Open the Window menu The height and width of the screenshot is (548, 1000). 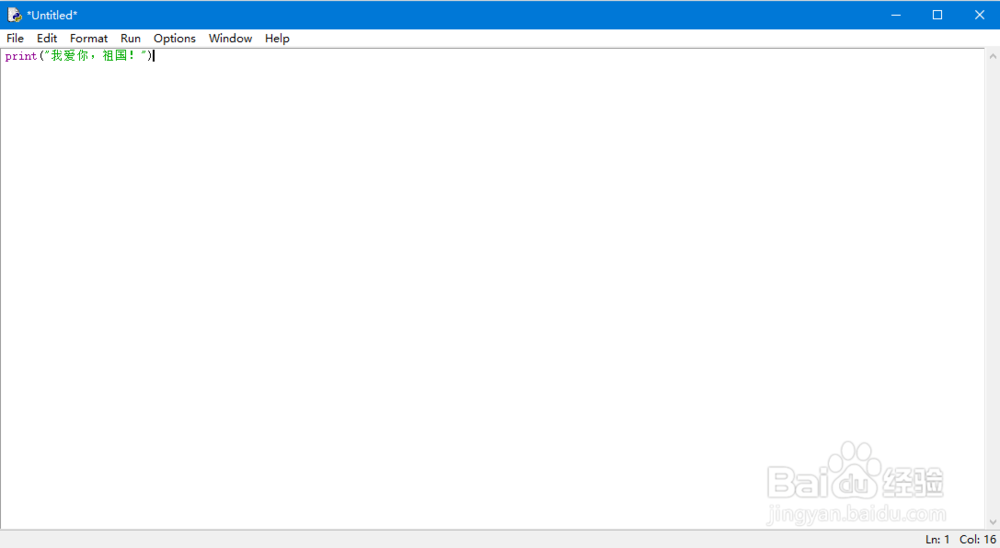pos(230,38)
